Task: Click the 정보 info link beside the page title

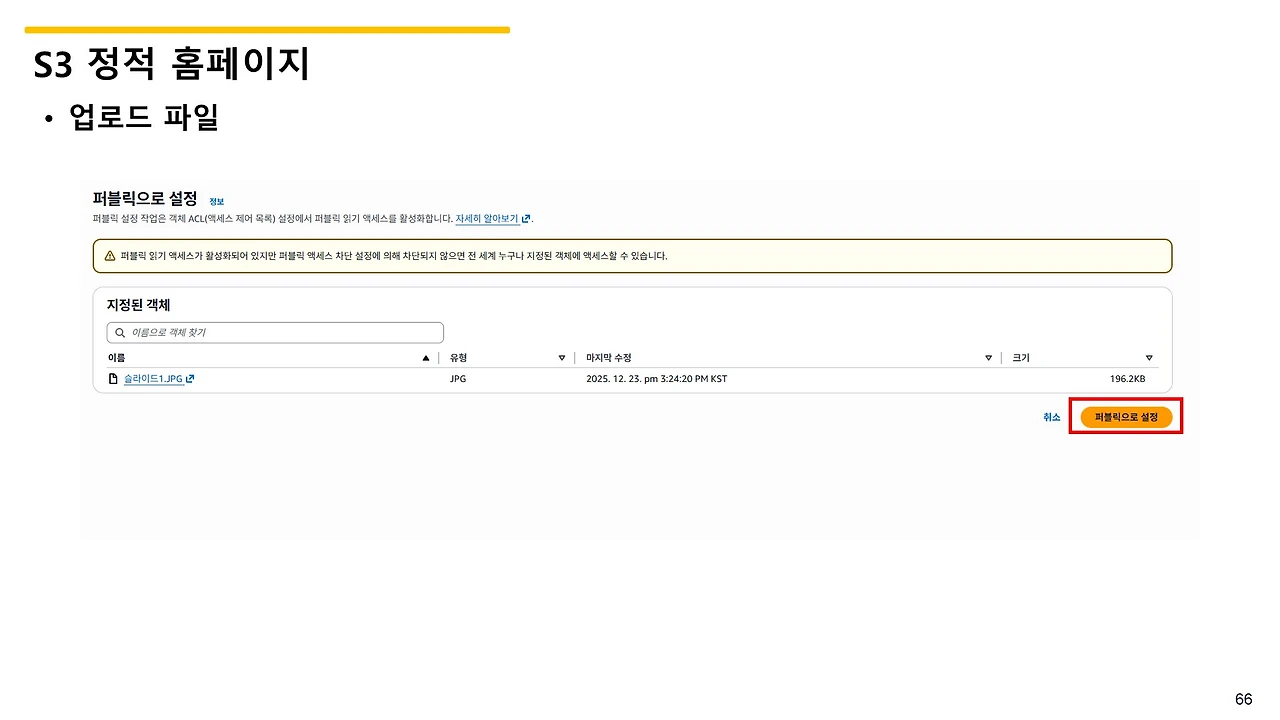Action: click(216, 201)
